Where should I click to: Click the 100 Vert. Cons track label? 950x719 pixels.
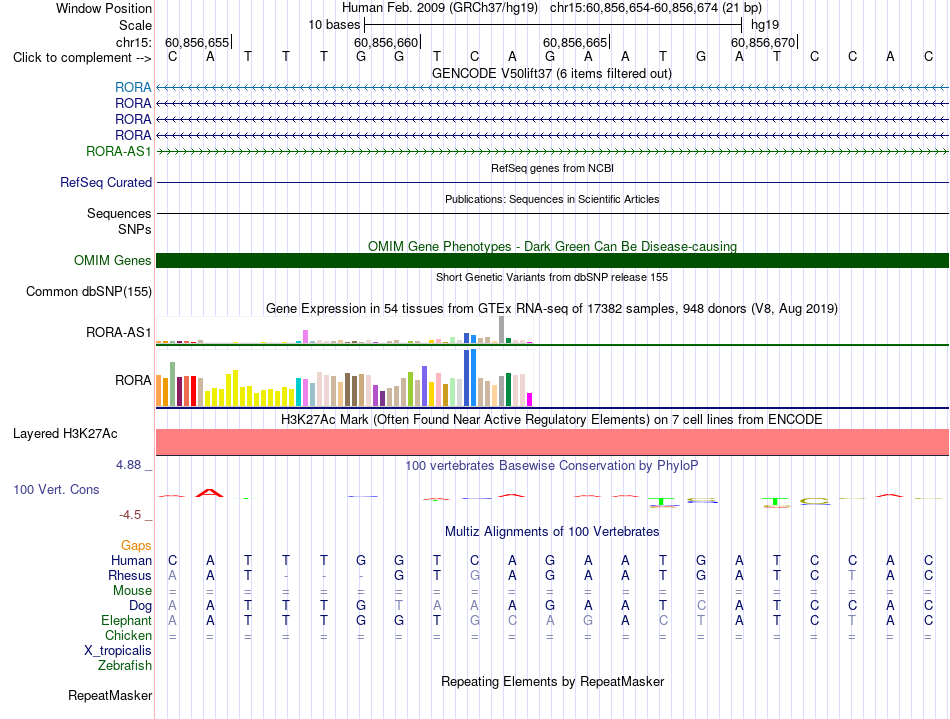point(56,489)
